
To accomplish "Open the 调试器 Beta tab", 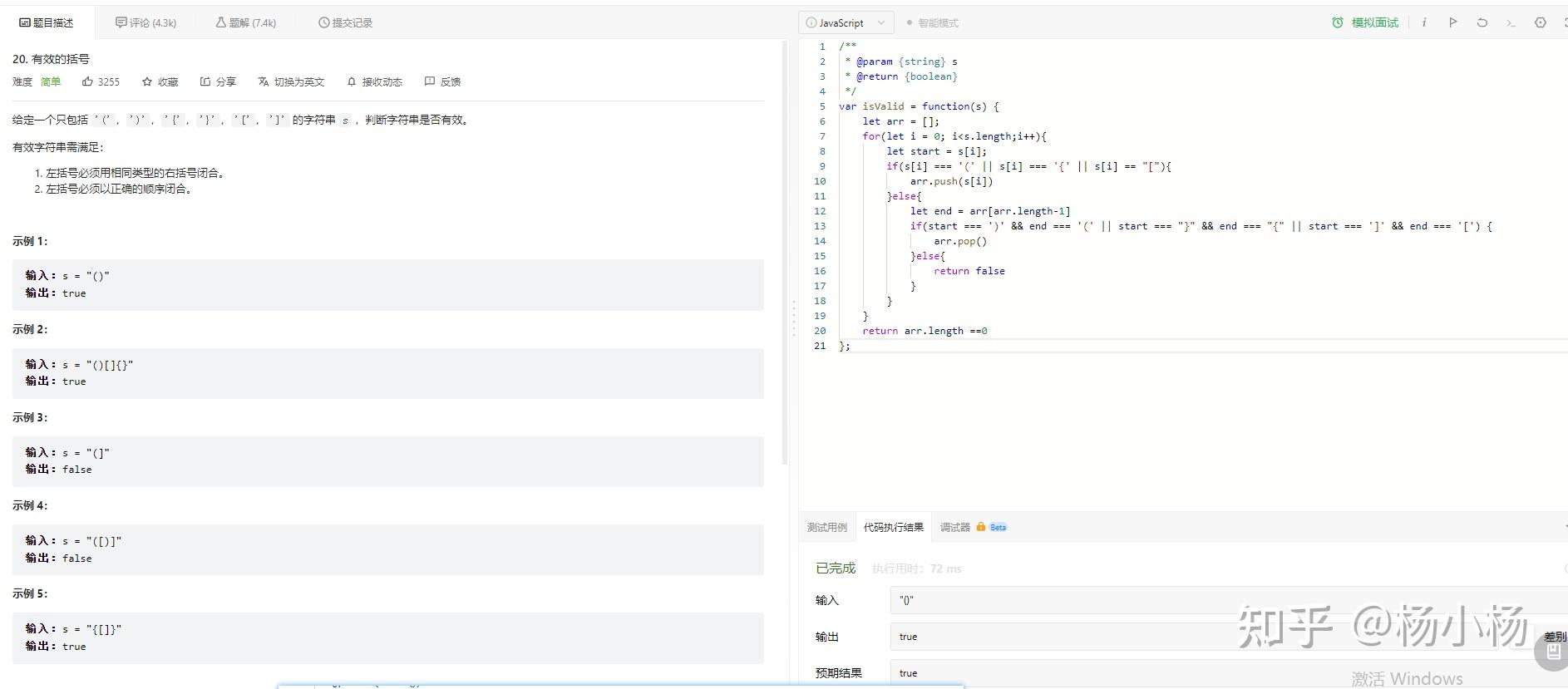I will [x=974, y=527].
